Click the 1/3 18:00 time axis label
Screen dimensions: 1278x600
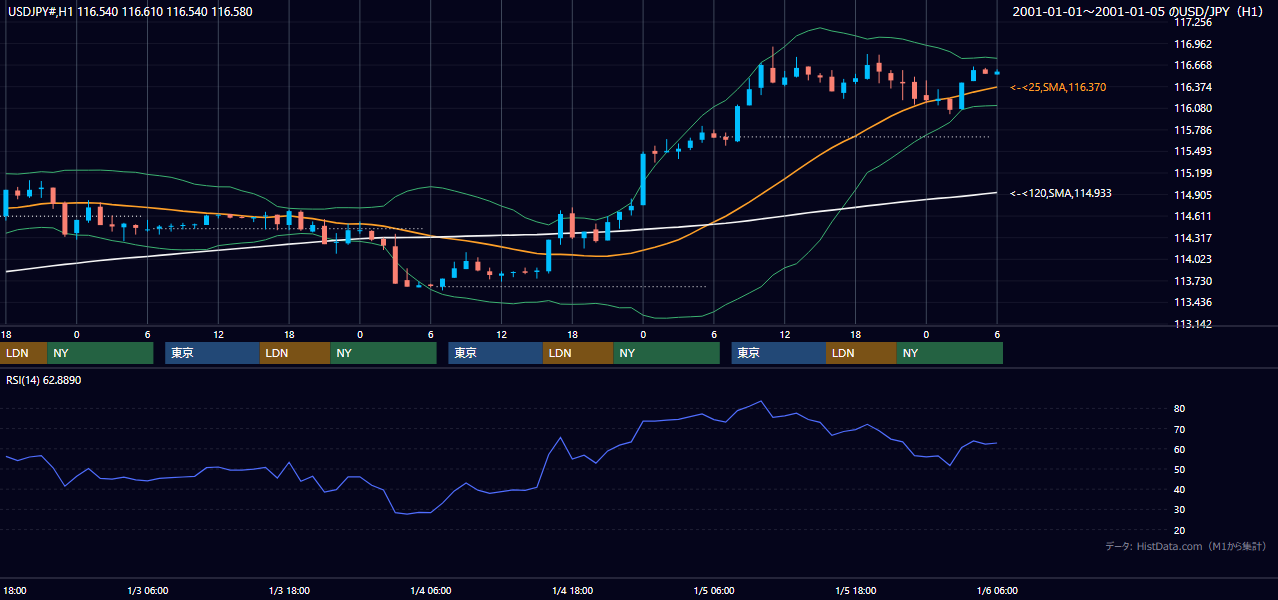point(290,590)
